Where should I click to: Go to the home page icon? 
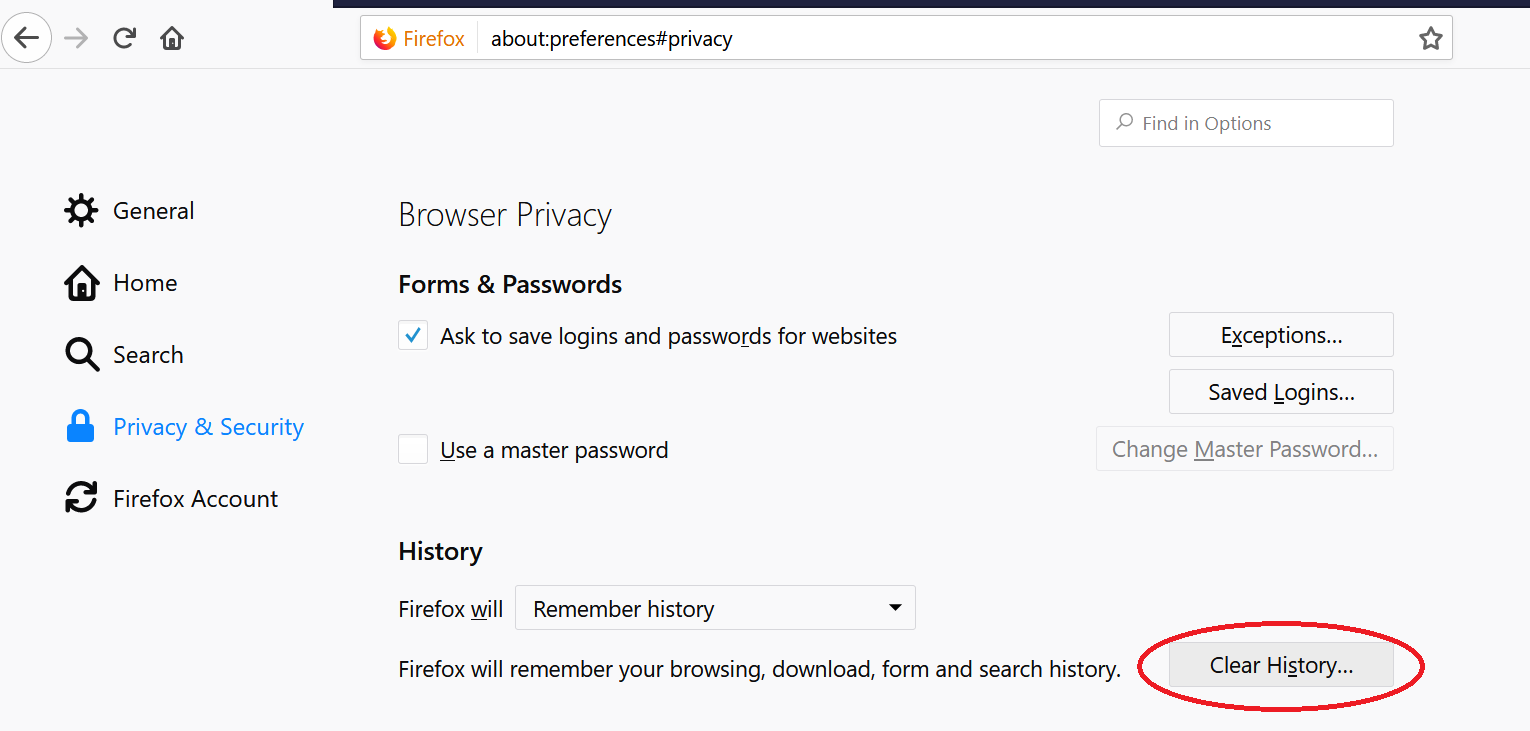172,39
